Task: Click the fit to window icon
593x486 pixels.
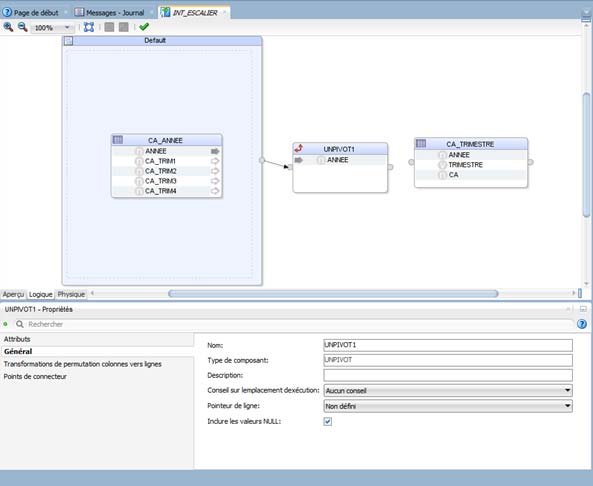Action: point(89,27)
